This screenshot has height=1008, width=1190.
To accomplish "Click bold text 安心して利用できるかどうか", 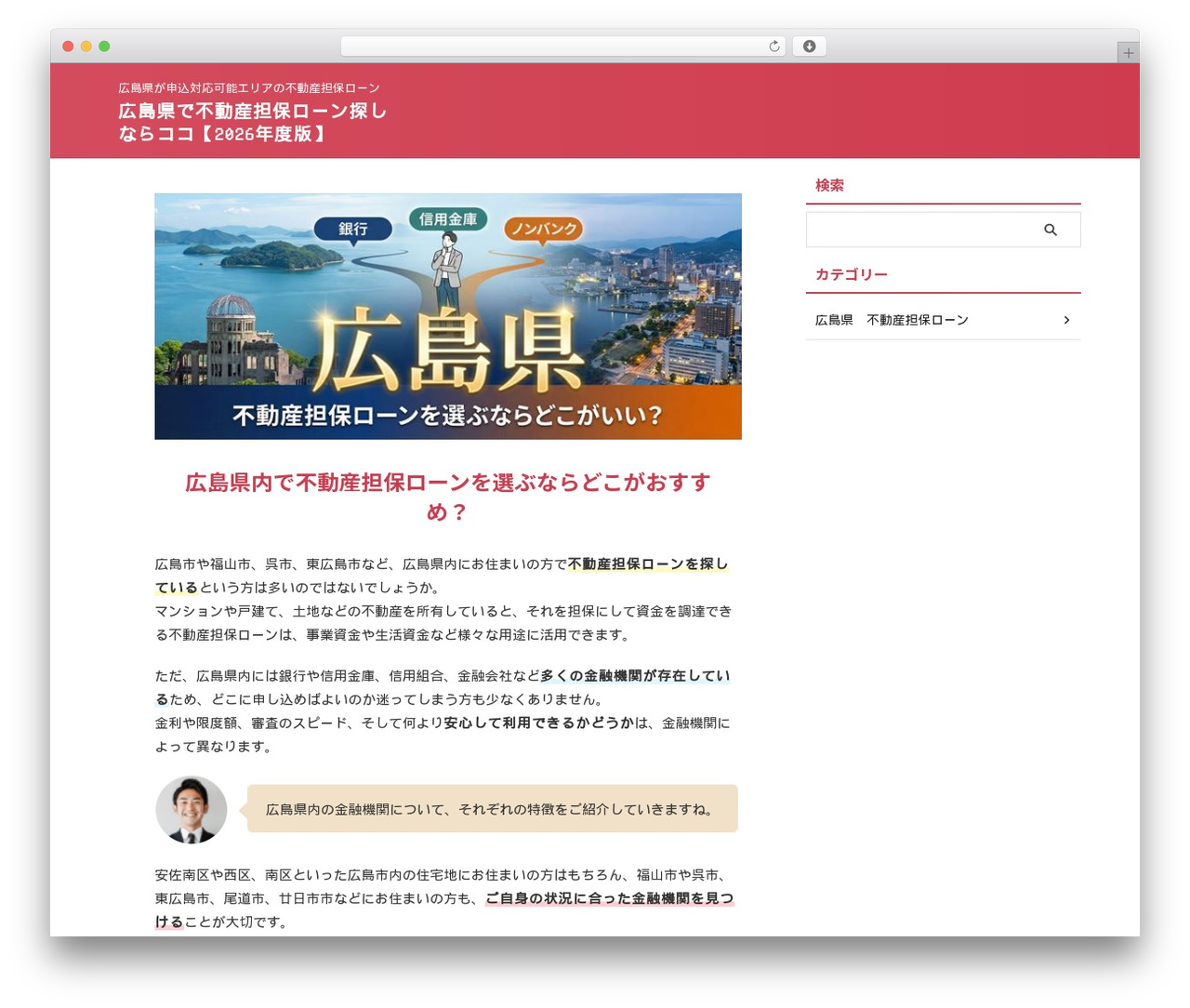I will coord(539,723).
